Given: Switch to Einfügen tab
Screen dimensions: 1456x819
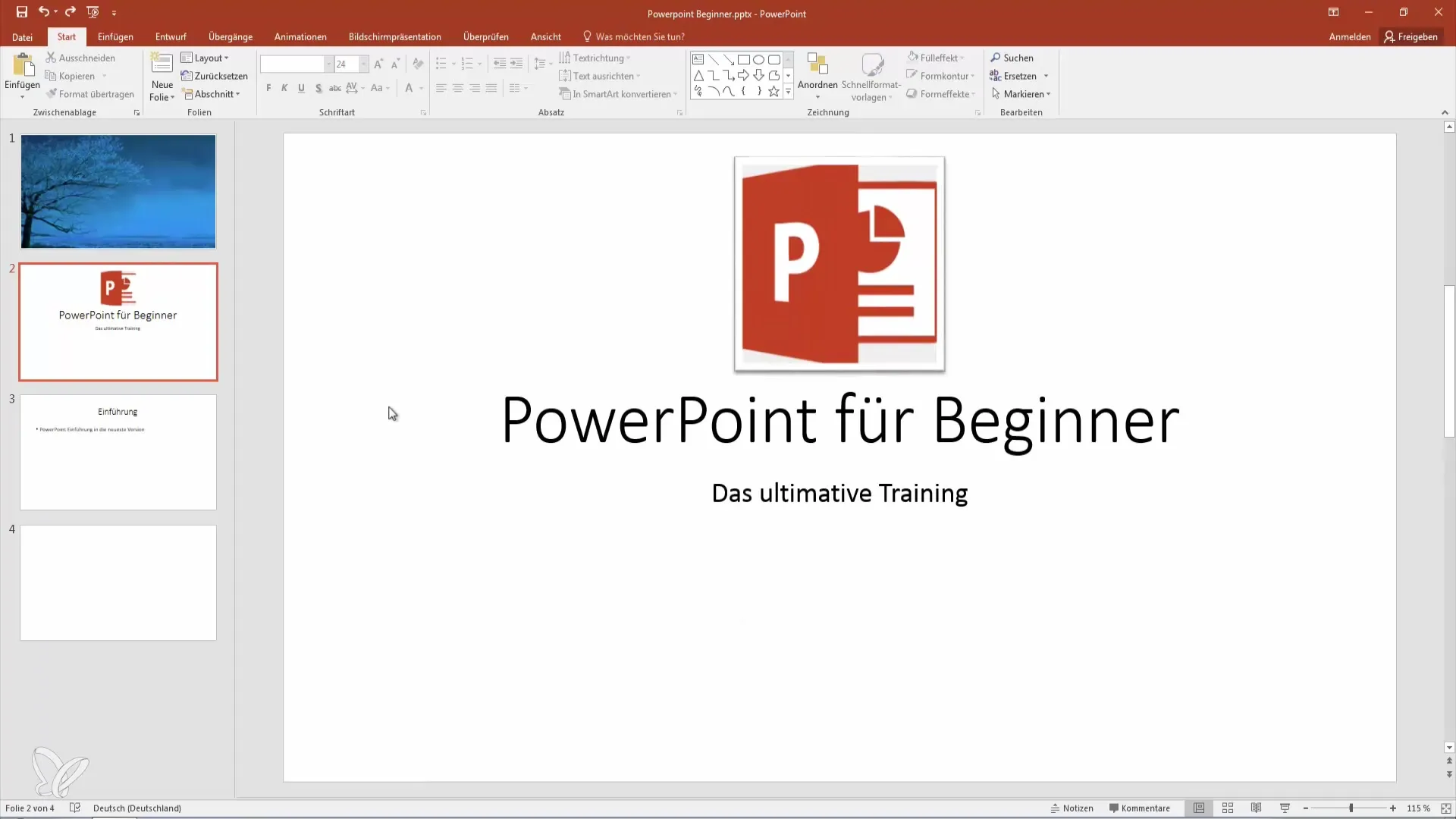Looking at the screenshot, I should [x=115, y=36].
